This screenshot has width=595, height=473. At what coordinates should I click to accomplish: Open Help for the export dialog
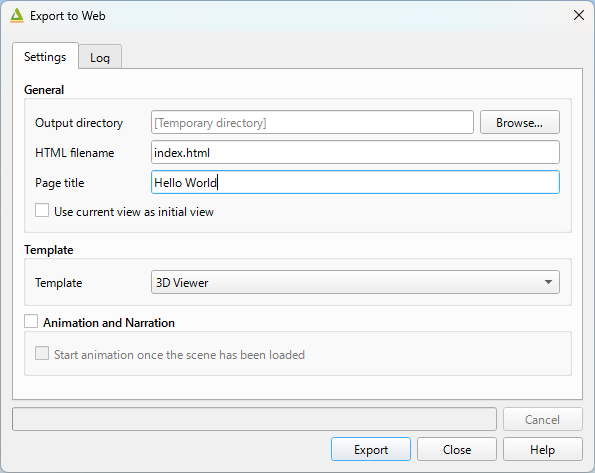(543, 449)
